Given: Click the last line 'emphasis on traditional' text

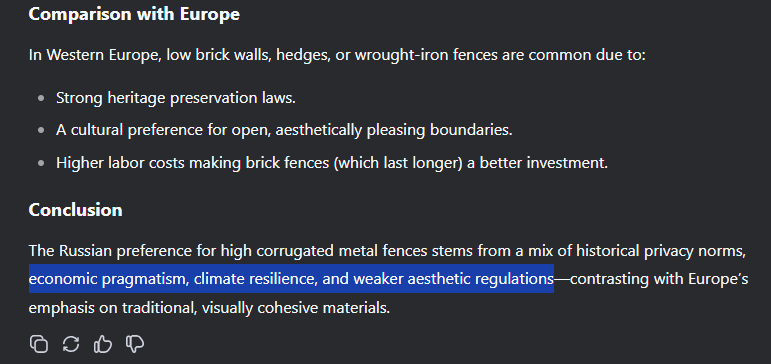Looking at the screenshot, I should click(209, 308).
